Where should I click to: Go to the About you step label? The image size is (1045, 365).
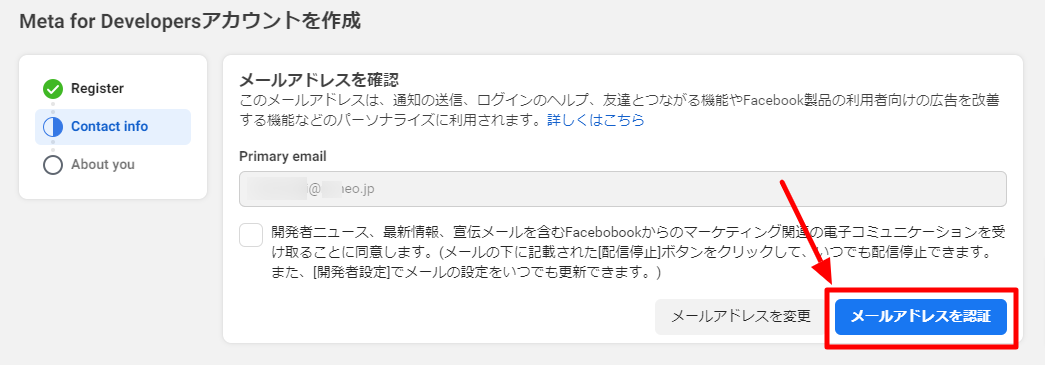coord(103,165)
